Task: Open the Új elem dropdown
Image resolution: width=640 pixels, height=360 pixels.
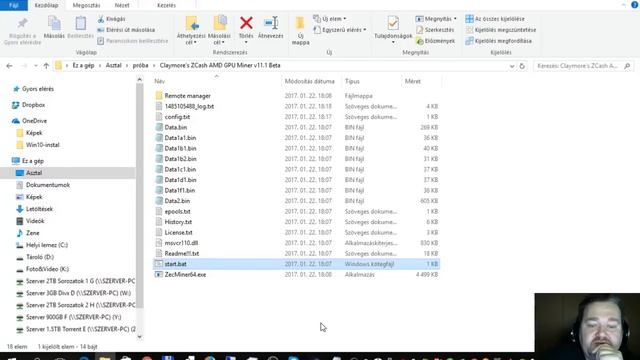Action: (x=330, y=19)
